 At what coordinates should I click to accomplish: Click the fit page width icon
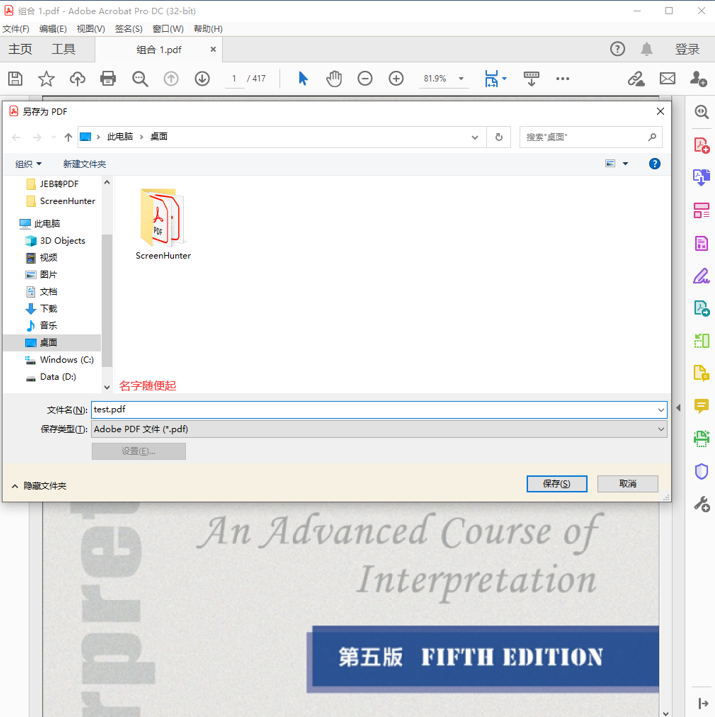pyautogui.click(x=491, y=79)
